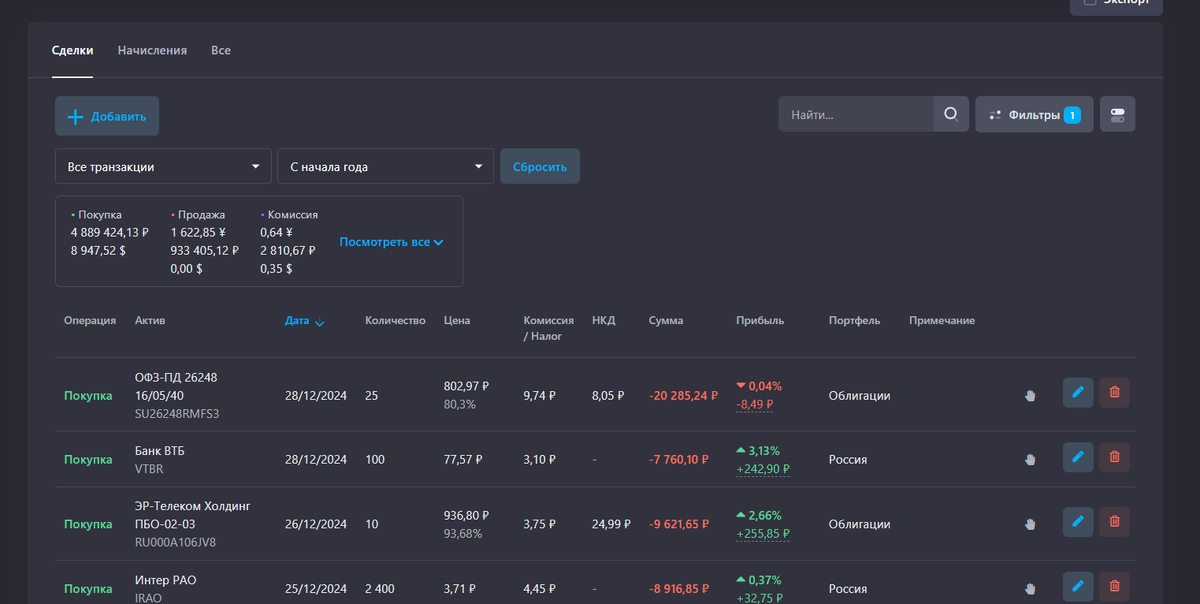The image size is (1200, 604).
Task: Delete the Интер РАО transaction
Action: (x=1115, y=586)
